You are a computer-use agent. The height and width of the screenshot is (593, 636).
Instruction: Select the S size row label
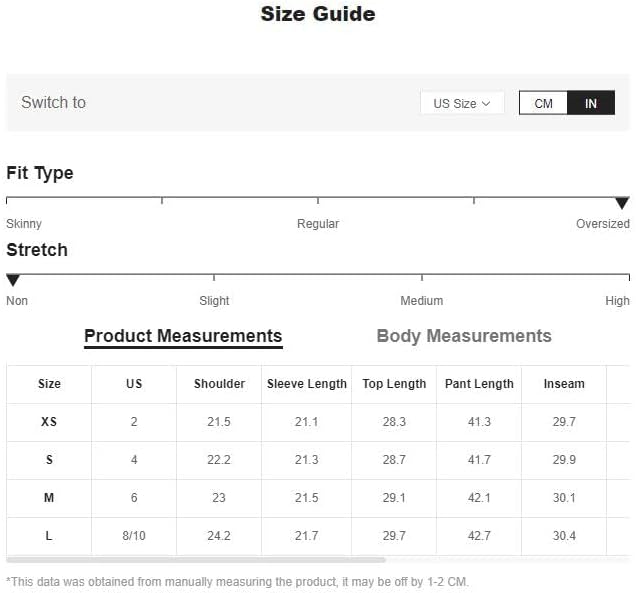tap(49, 460)
